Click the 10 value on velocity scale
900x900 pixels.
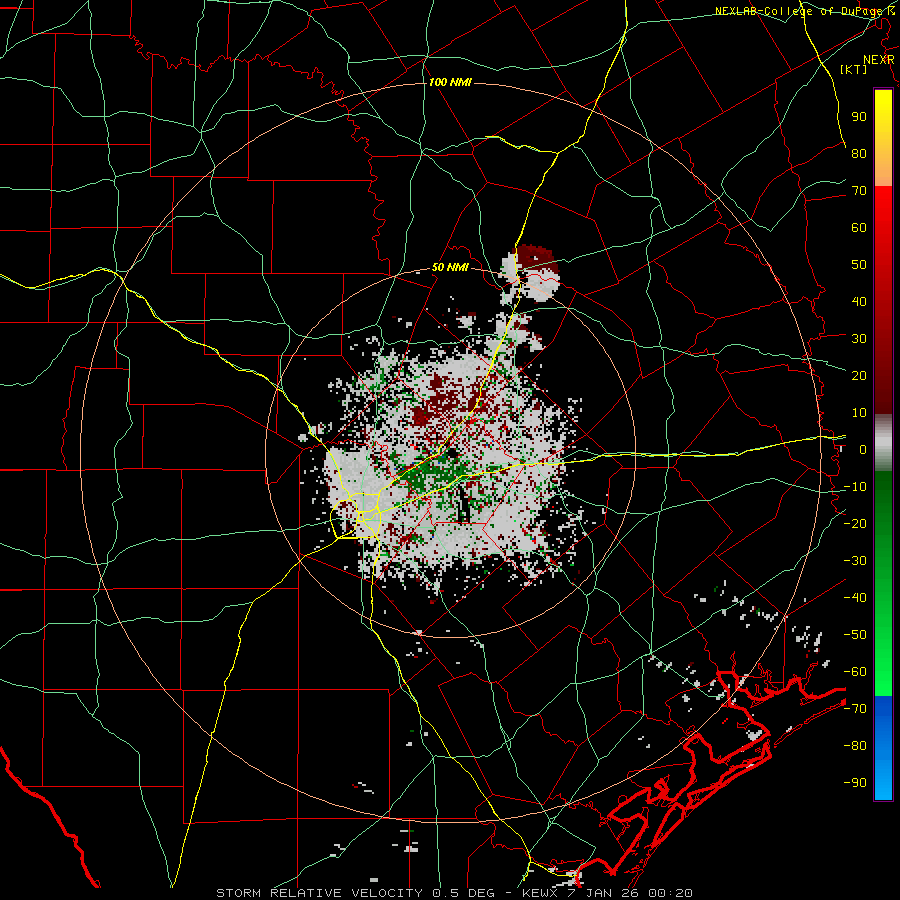point(859,413)
